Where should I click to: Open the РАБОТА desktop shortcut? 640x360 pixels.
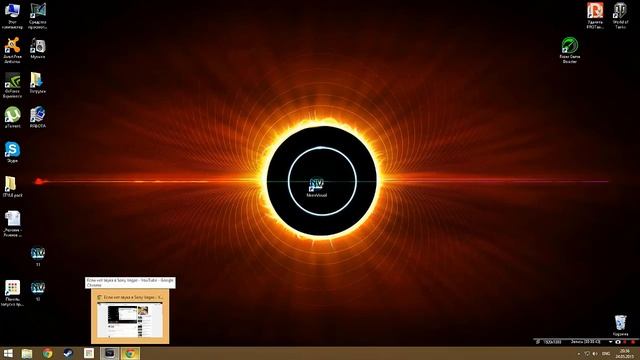coord(38,117)
